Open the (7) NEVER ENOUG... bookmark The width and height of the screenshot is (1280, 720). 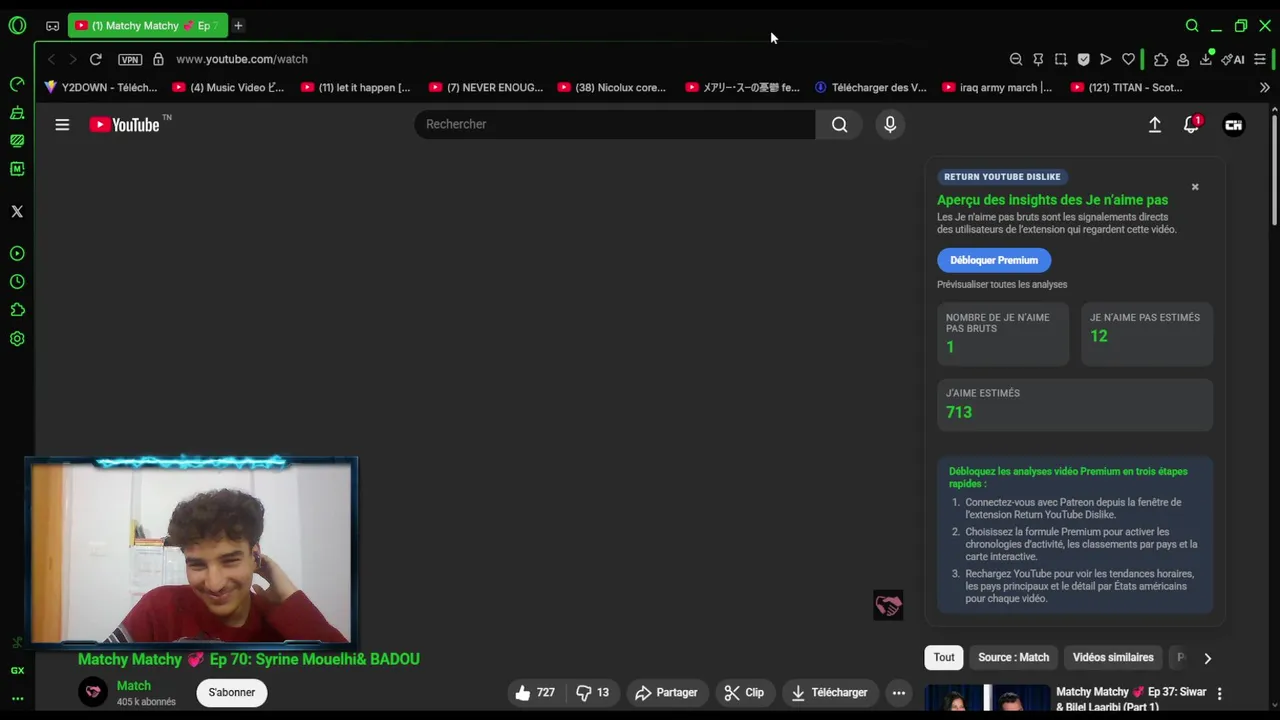(485, 87)
